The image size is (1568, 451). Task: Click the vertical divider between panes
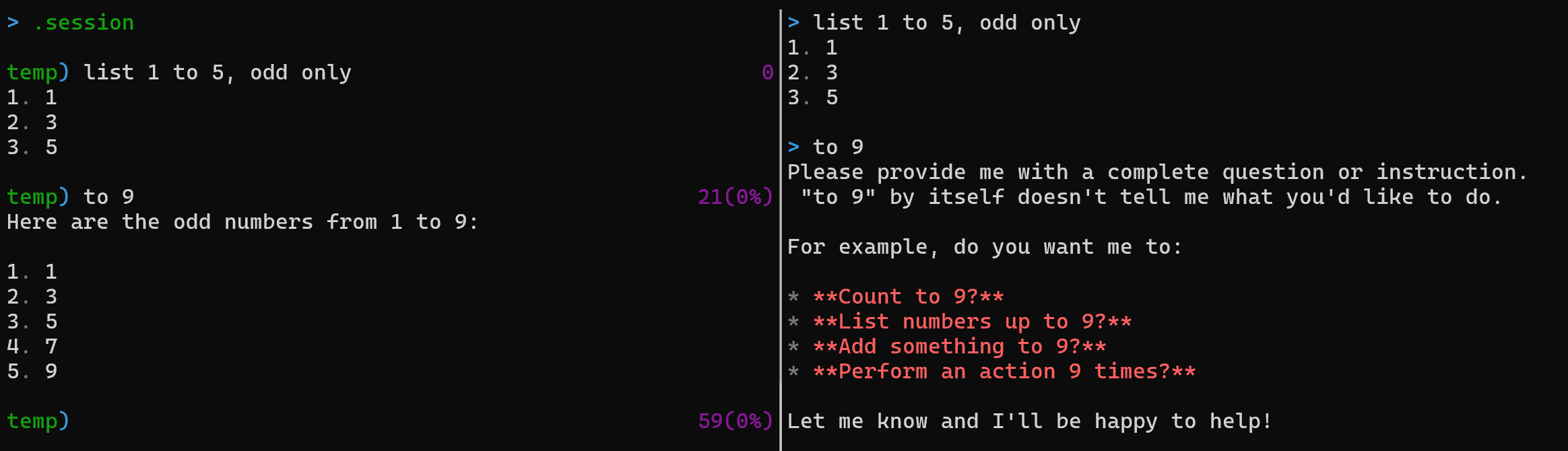(x=781, y=229)
